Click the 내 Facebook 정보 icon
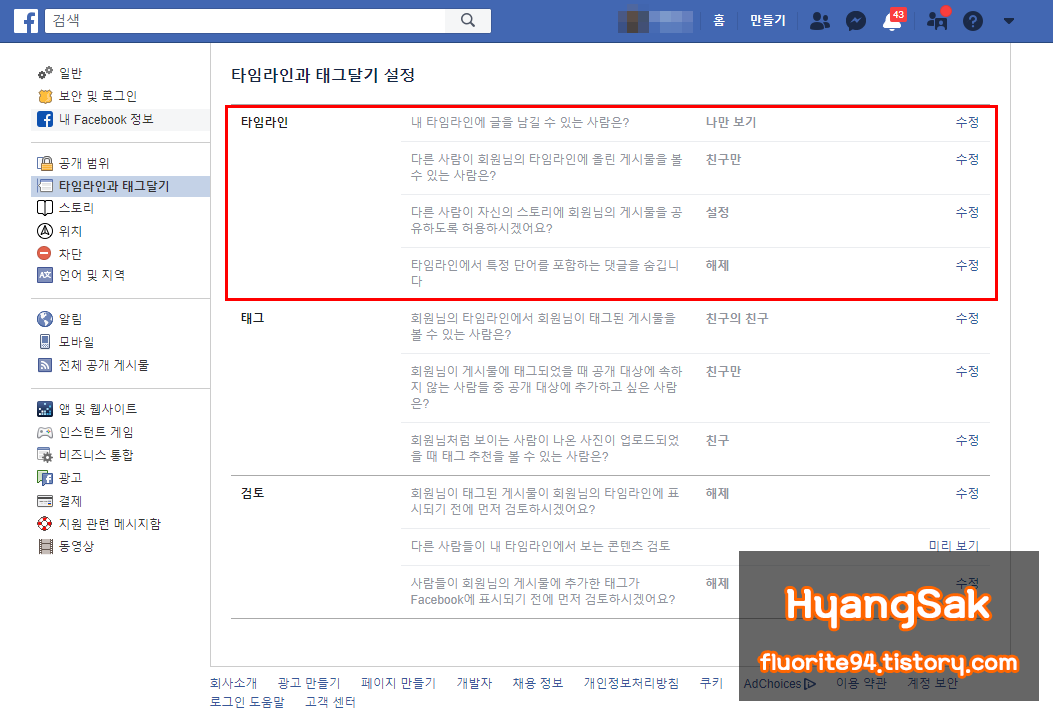 [x=45, y=119]
